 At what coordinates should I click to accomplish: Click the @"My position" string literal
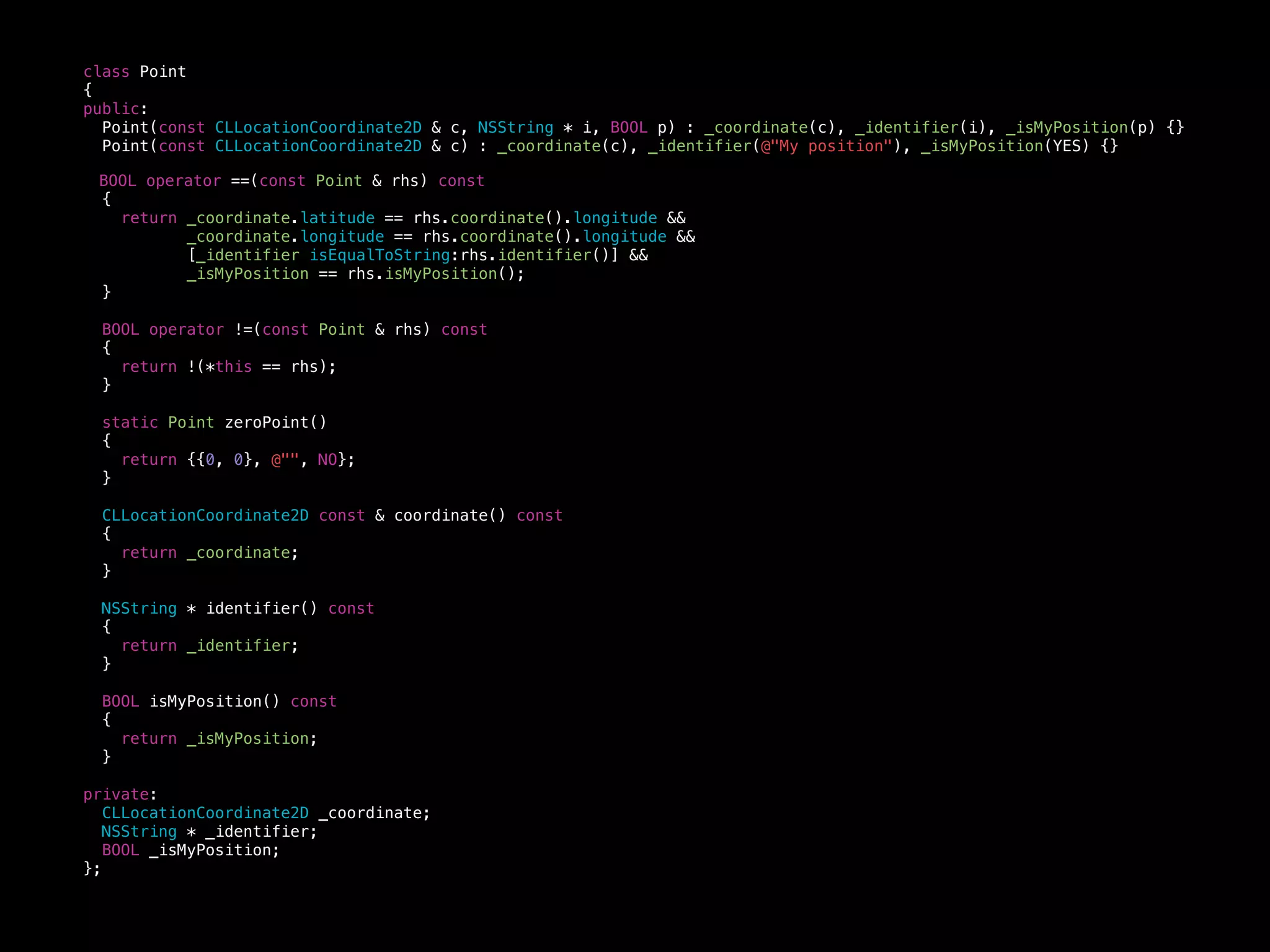826,146
